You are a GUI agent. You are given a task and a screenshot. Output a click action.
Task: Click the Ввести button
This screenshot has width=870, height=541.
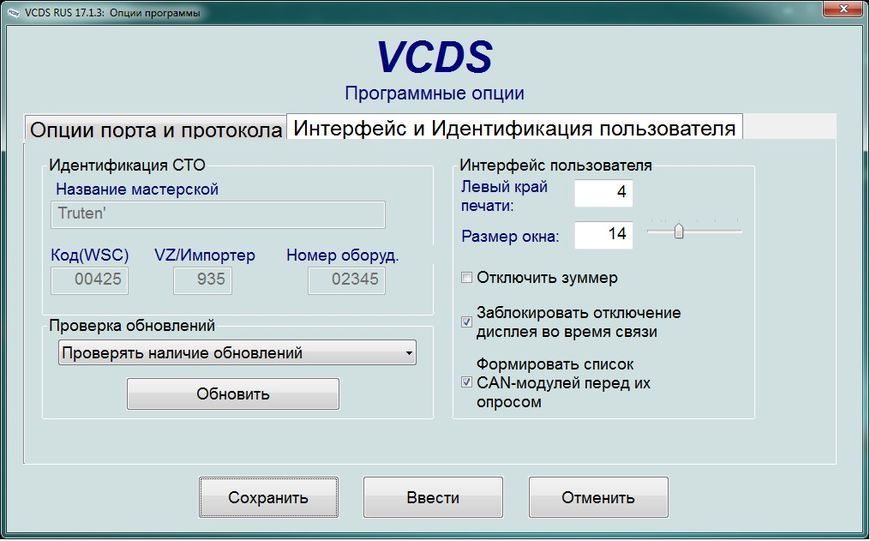pyautogui.click(x=433, y=497)
